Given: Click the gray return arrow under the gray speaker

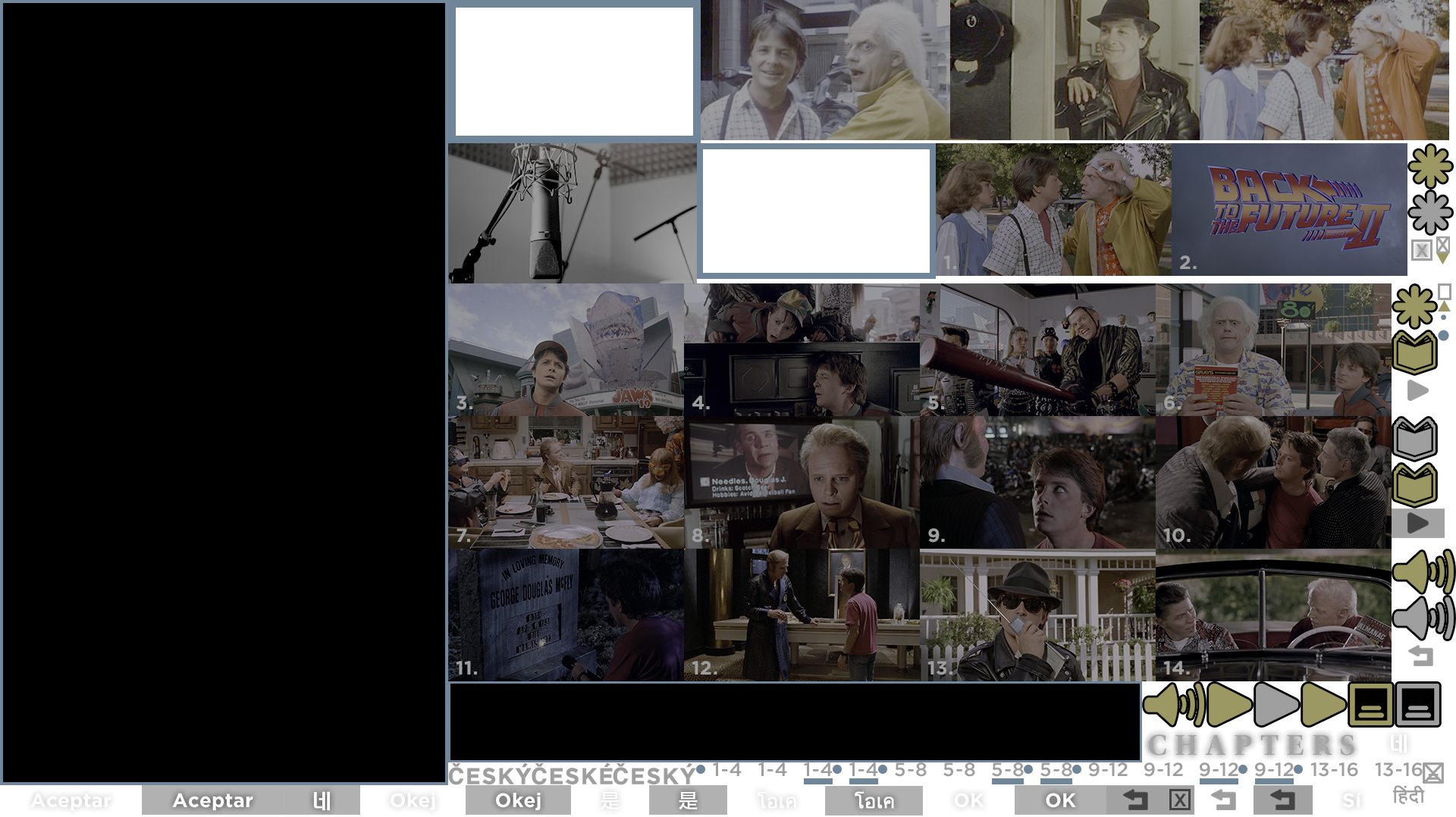Looking at the screenshot, I should coord(1422,656).
